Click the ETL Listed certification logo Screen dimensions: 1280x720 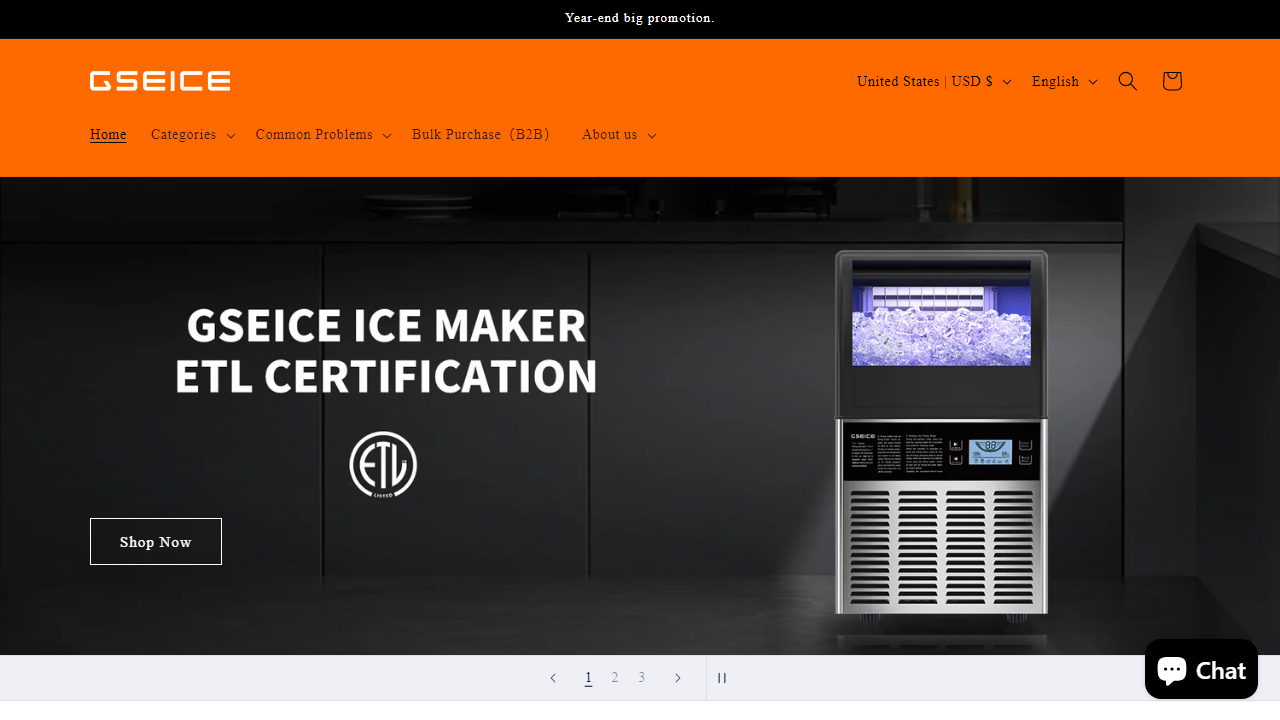[383, 465]
